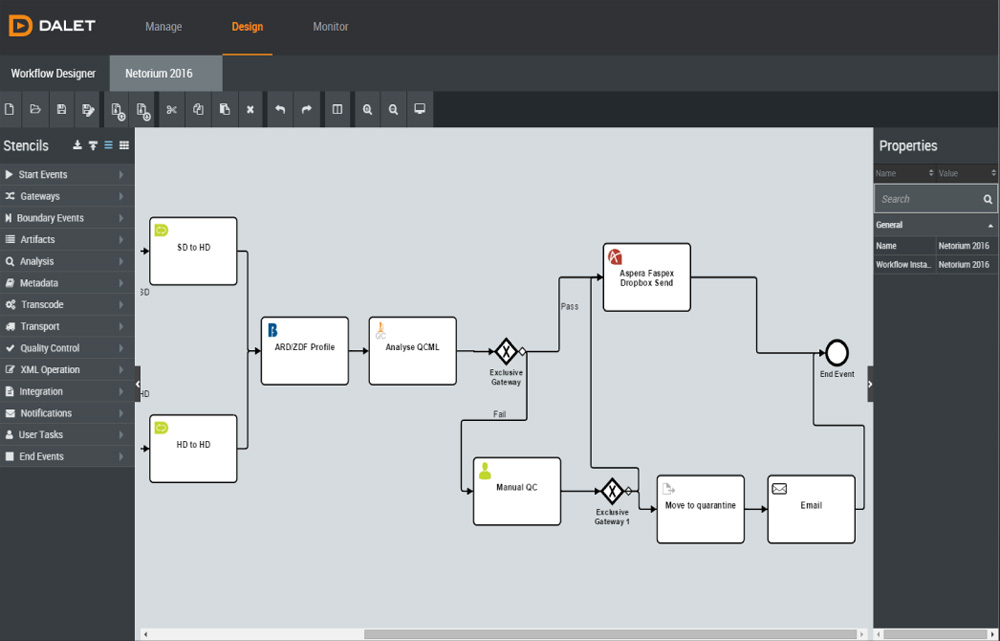Open the Manage tab

pos(163,27)
